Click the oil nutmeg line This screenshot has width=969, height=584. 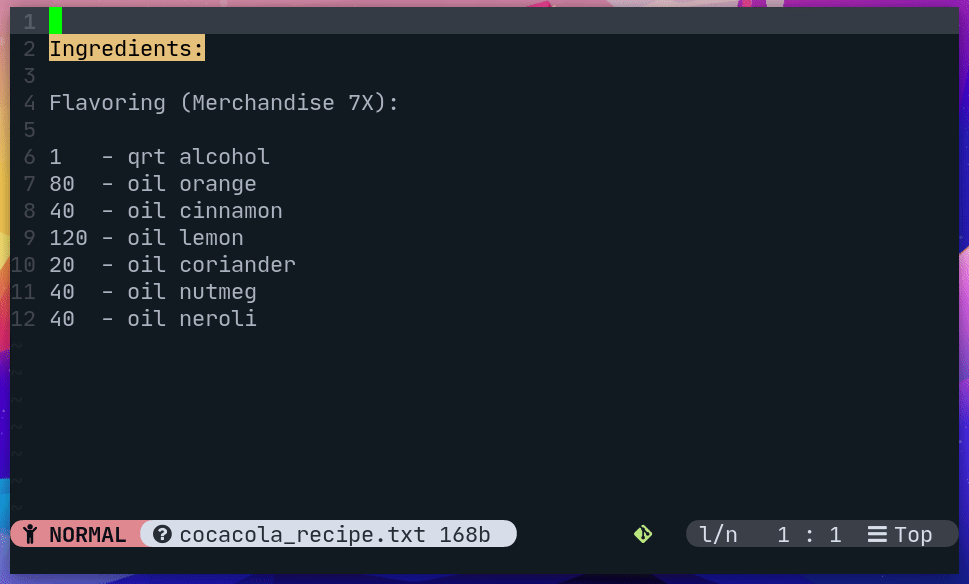point(153,292)
